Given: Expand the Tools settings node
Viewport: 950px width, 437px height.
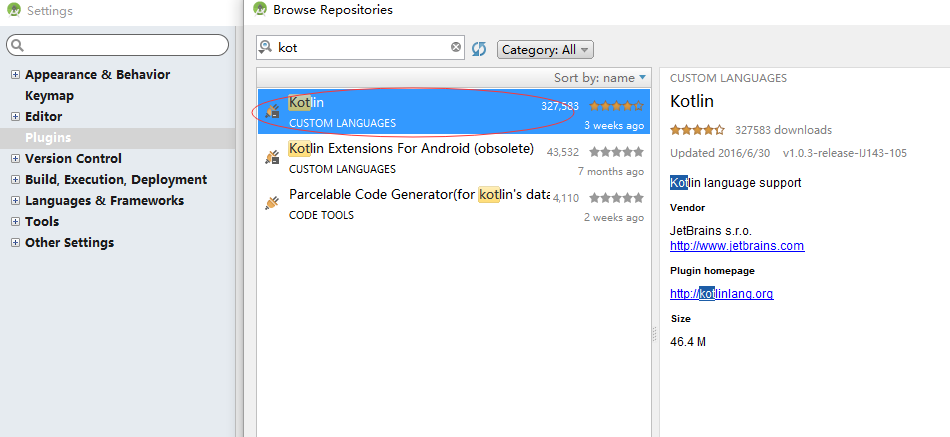Looking at the screenshot, I should pyautogui.click(x=16, y=222).
